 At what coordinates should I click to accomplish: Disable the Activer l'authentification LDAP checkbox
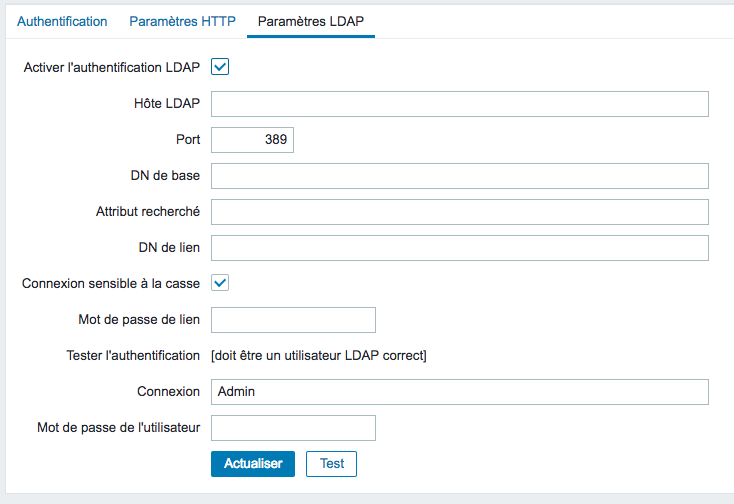[220, 67]
